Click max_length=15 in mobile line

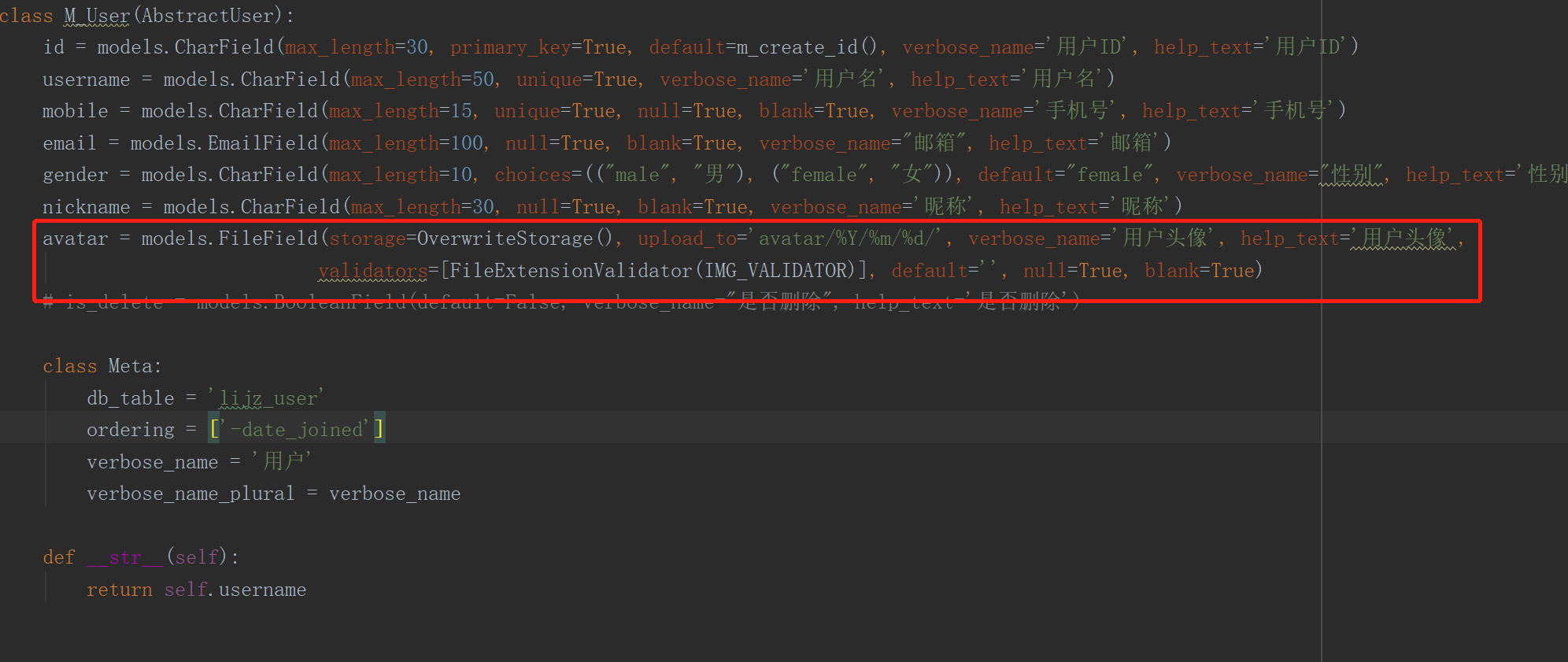(401, 111)
